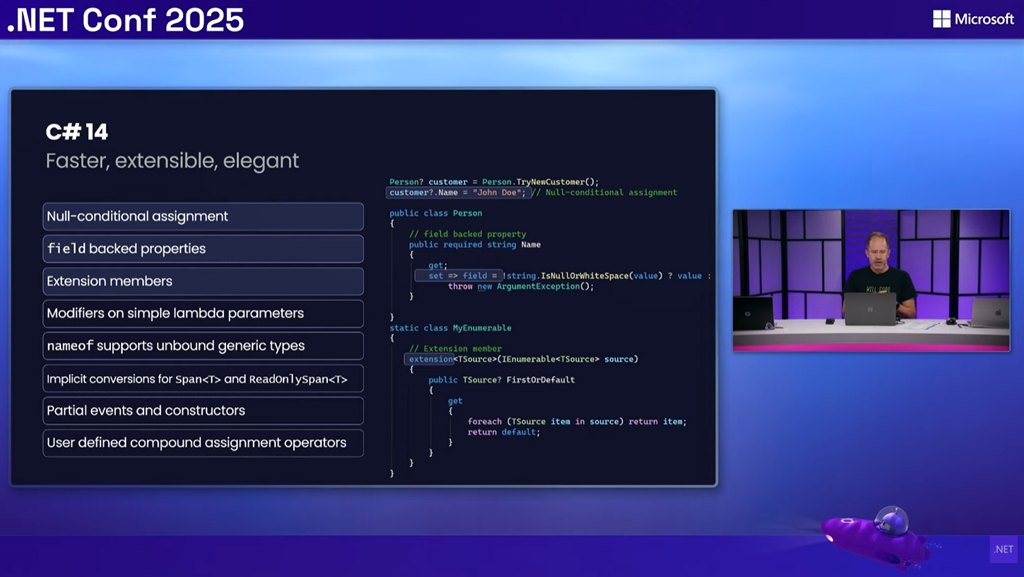This screenshot has height=577, width=1024.
Task: Click the speaker video thumbnail
Action: click(871, 281)
